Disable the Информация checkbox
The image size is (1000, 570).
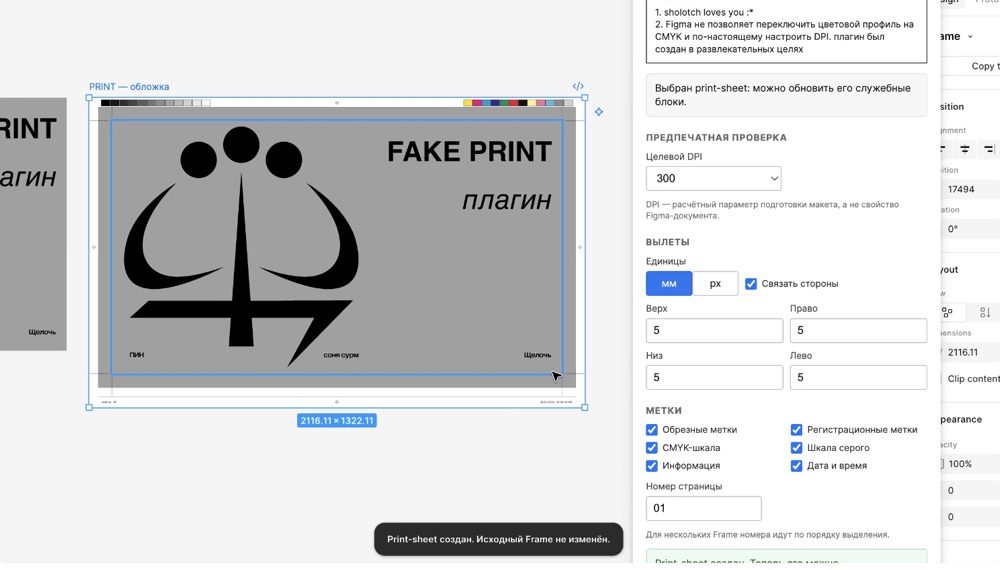point(652,465)
